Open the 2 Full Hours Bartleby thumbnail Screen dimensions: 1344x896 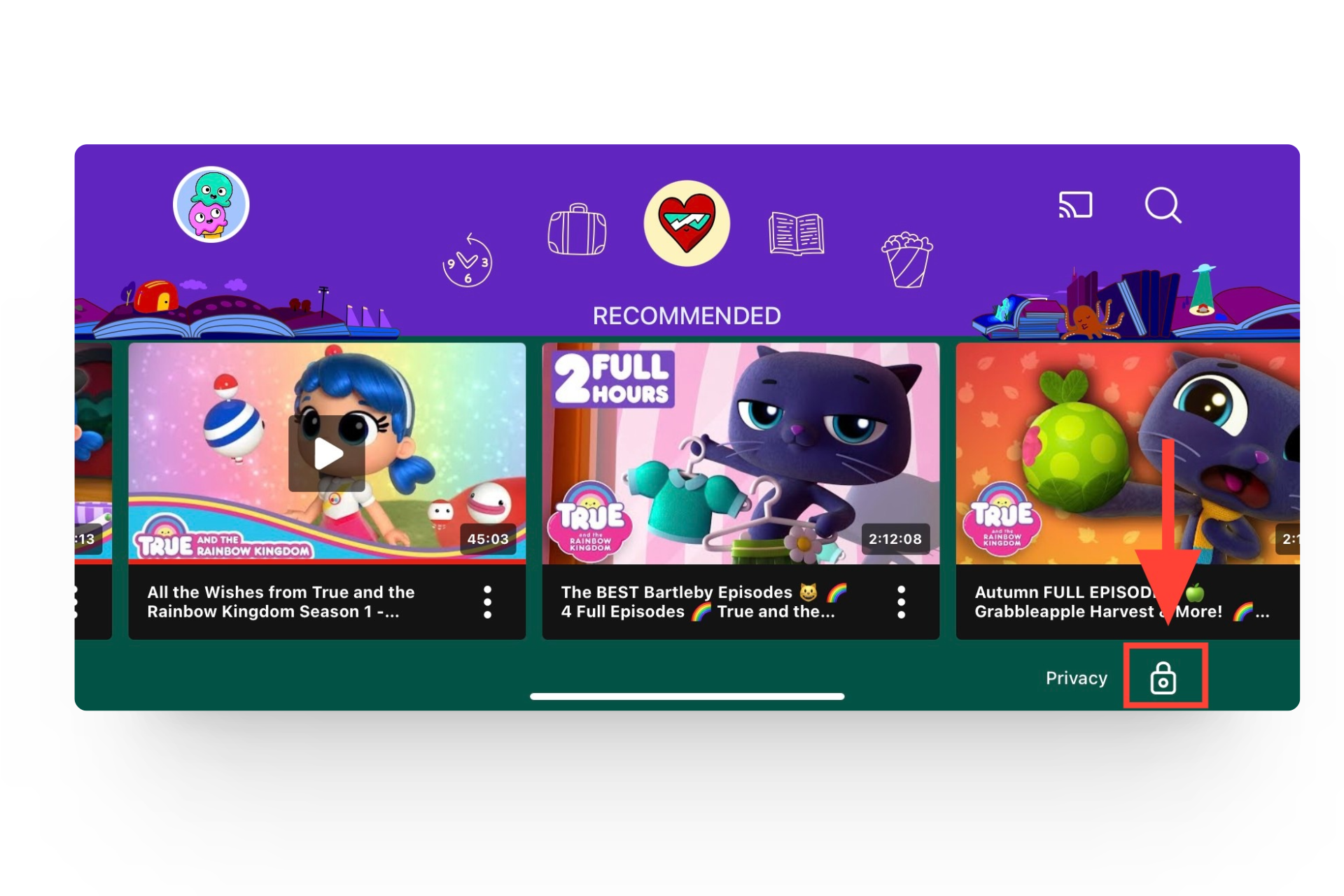(x=741, y=454)
